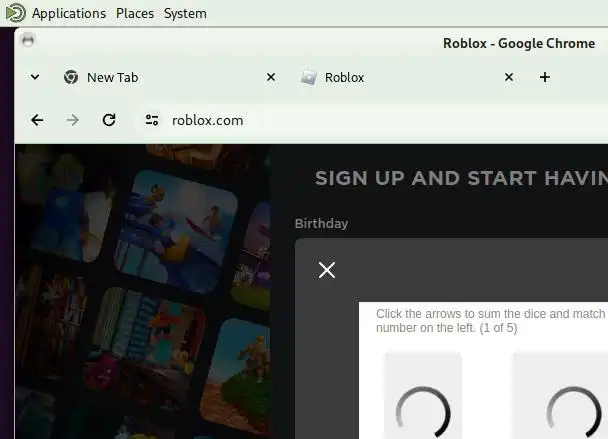The image size is (608, 439).
Task: Click the desktop logo icon in top panel
Action: pyautogui.click(x=16, y=13)
